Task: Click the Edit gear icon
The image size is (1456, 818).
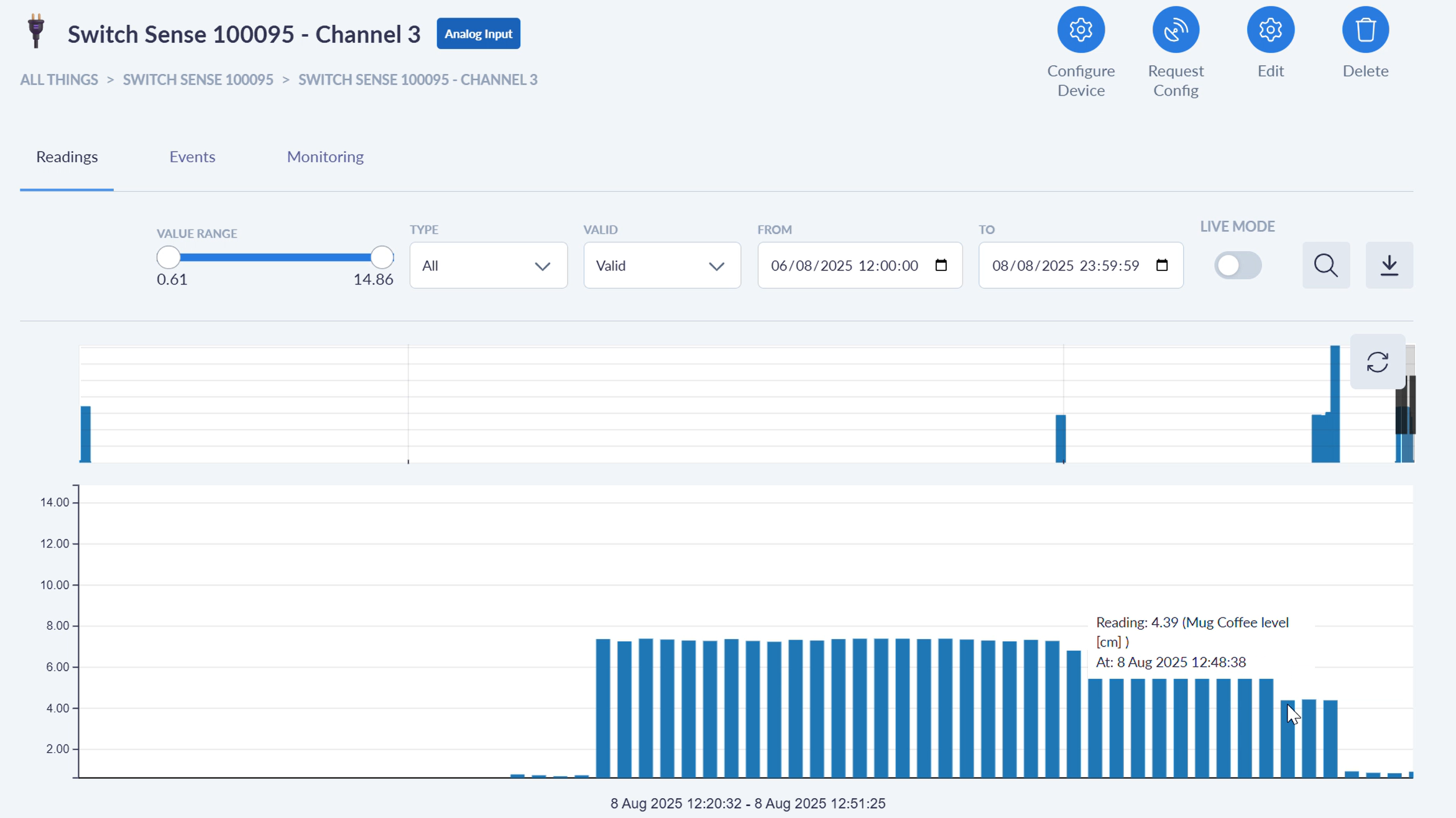Action: tap(1270, 30)
